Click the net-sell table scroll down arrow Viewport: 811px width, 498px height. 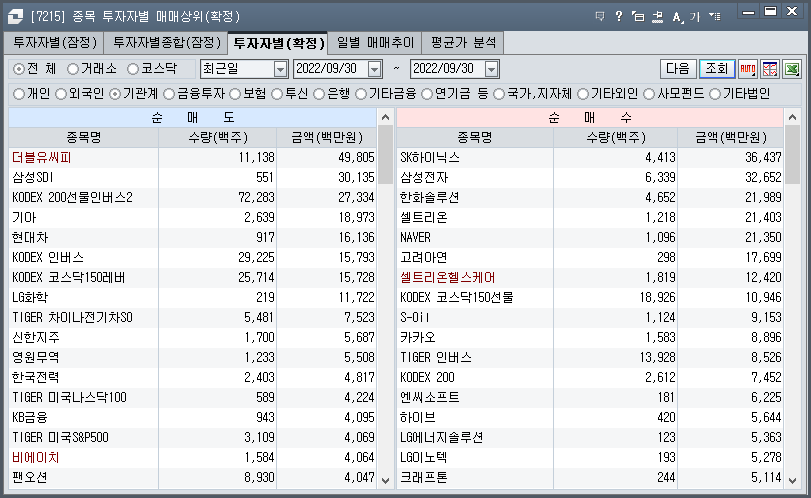[x=385, y=480]
